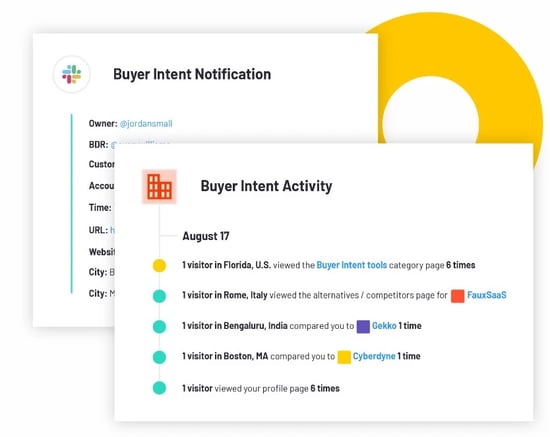Viewport: 550px width, 437px height.
Task: Click the BDR: field label
Action: pos(99,144)
